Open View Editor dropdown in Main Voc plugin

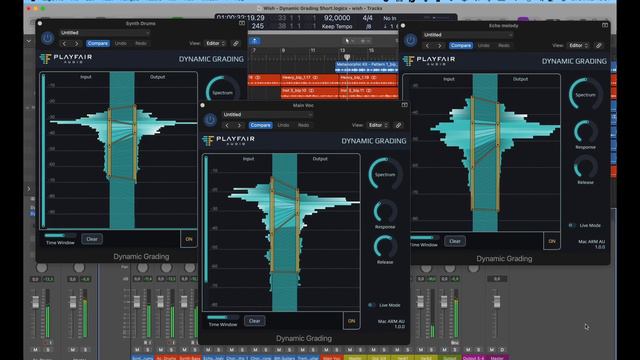point(378,125)
